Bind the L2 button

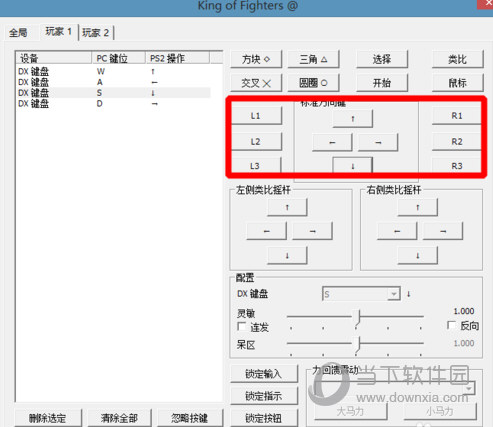[x=256, y=141]
